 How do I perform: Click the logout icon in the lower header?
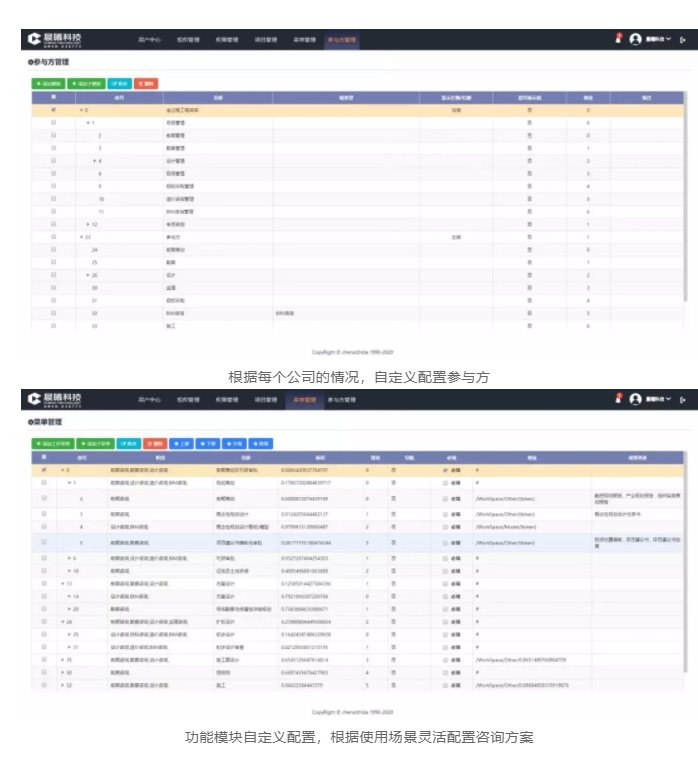pyautogui.click(x=683, y=400)
